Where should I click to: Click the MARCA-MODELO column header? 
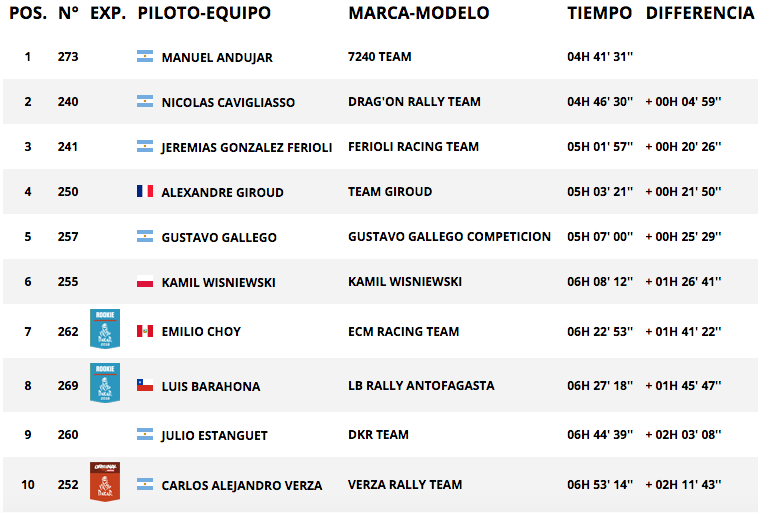[x=418, y=13]
